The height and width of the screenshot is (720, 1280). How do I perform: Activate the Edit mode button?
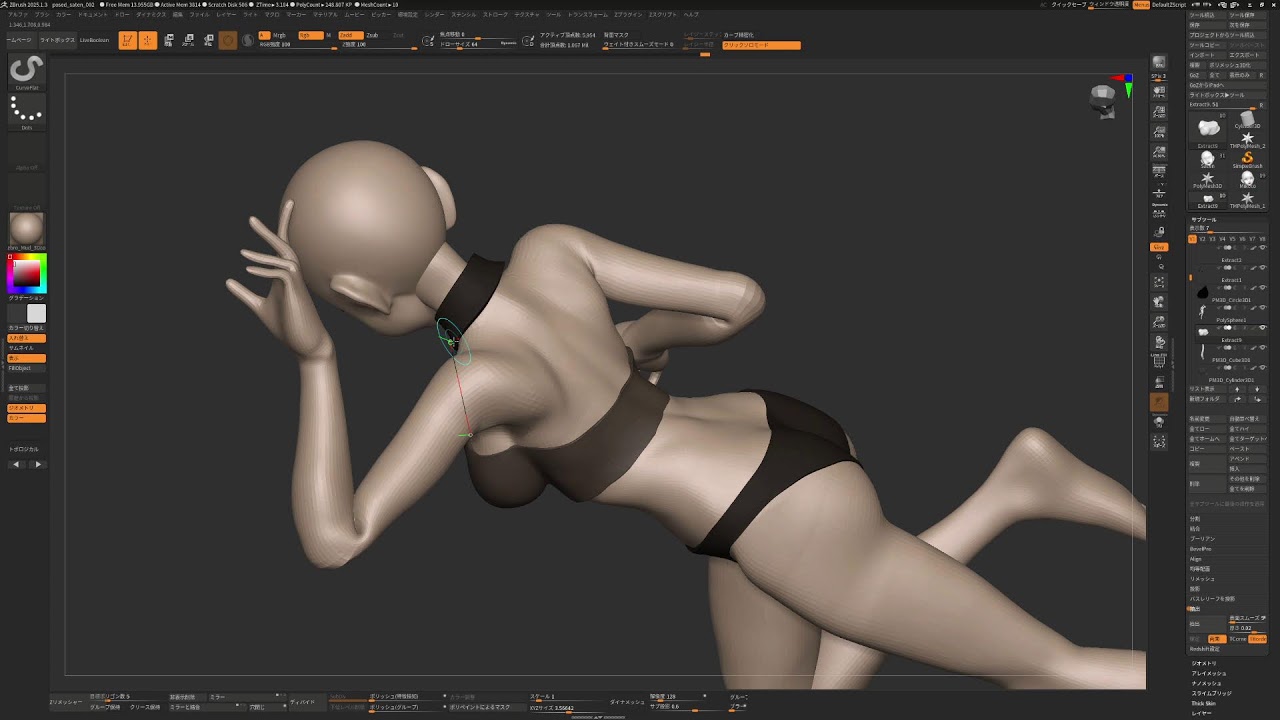click(x=127, y=40)
